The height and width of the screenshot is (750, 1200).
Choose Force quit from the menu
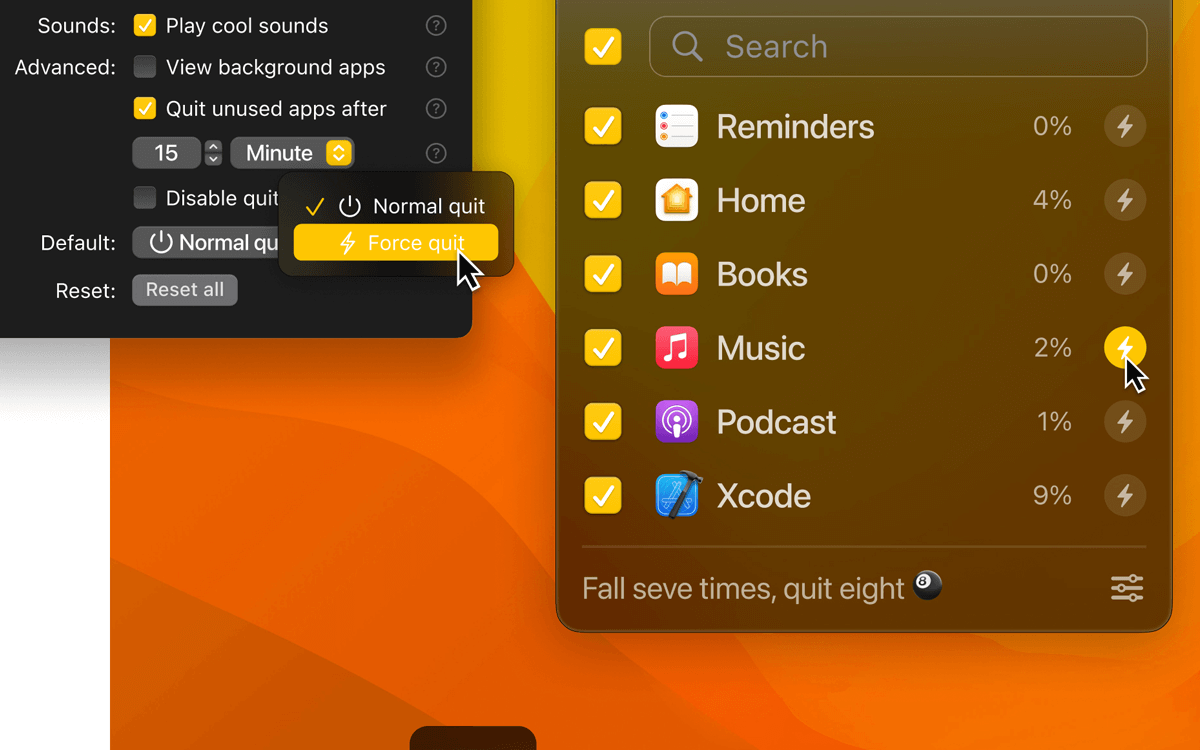tap(396, 243)
